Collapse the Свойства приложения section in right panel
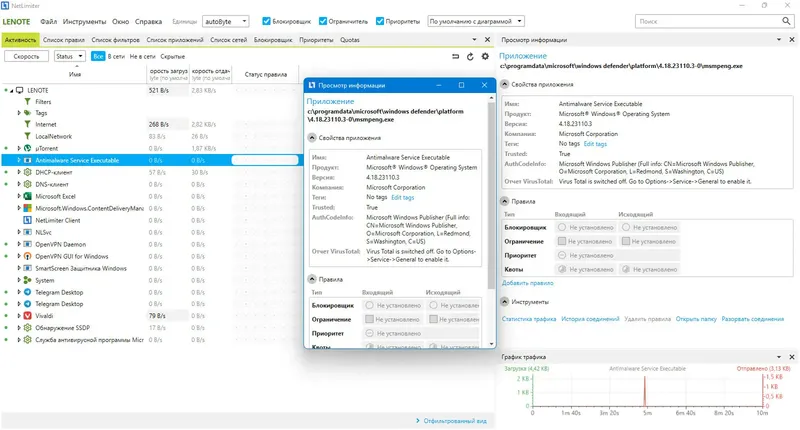Viewport: 800px width, 430px height. point(505,84)
